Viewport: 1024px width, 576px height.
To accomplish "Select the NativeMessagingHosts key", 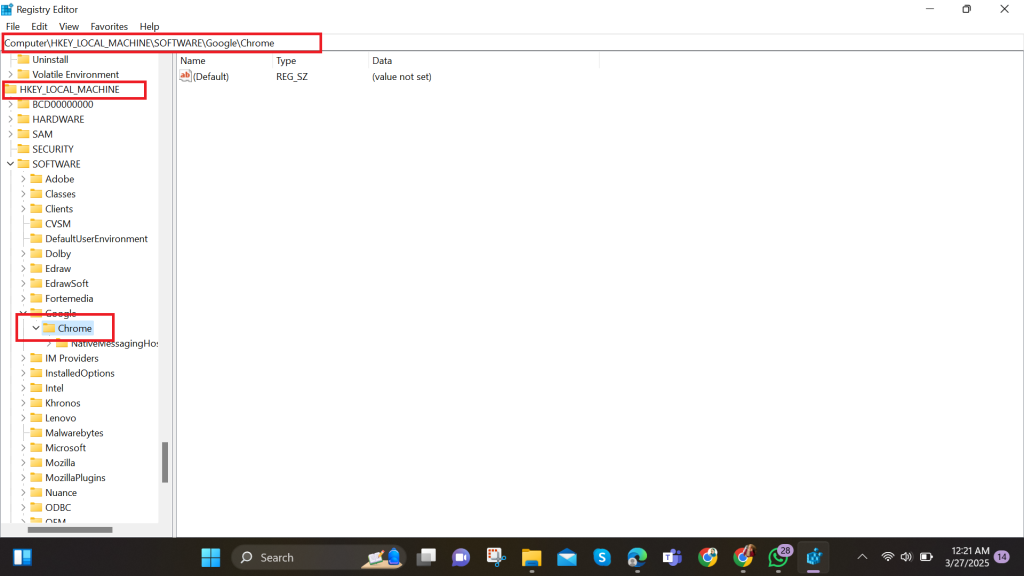I will pos(114,344).
